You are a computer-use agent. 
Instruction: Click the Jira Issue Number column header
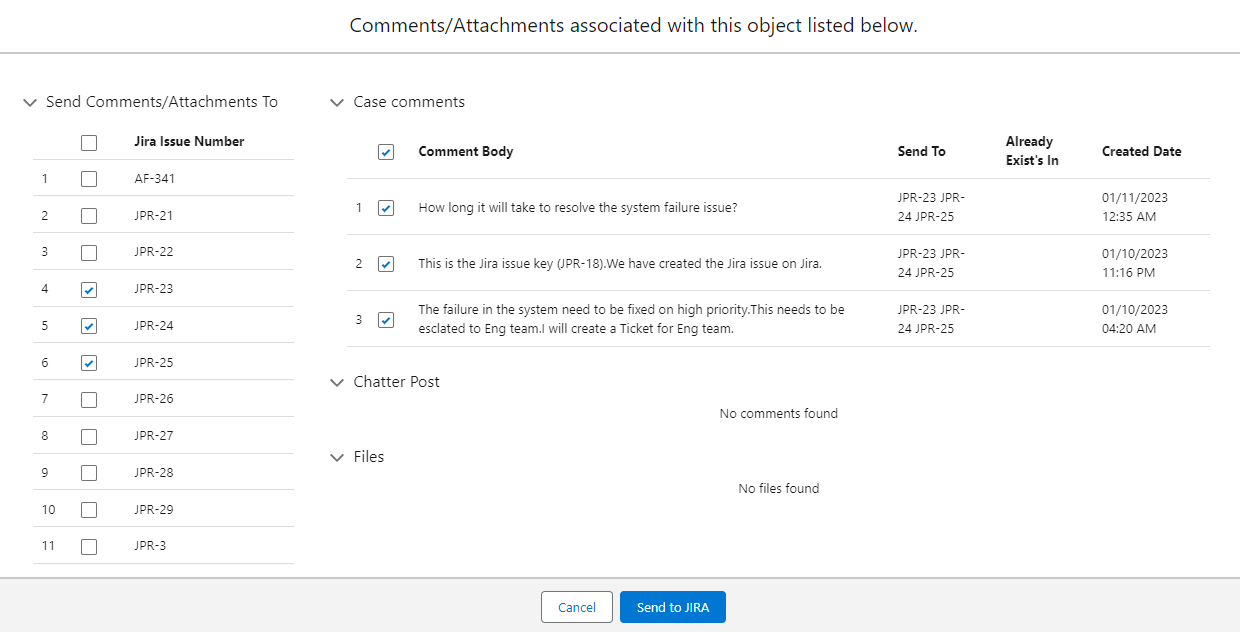(x=189, y=142)
